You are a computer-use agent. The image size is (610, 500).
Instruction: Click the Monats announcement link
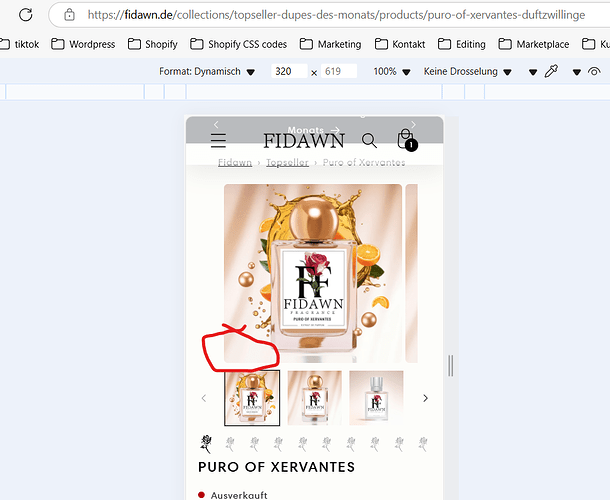(x=314, y=130)
